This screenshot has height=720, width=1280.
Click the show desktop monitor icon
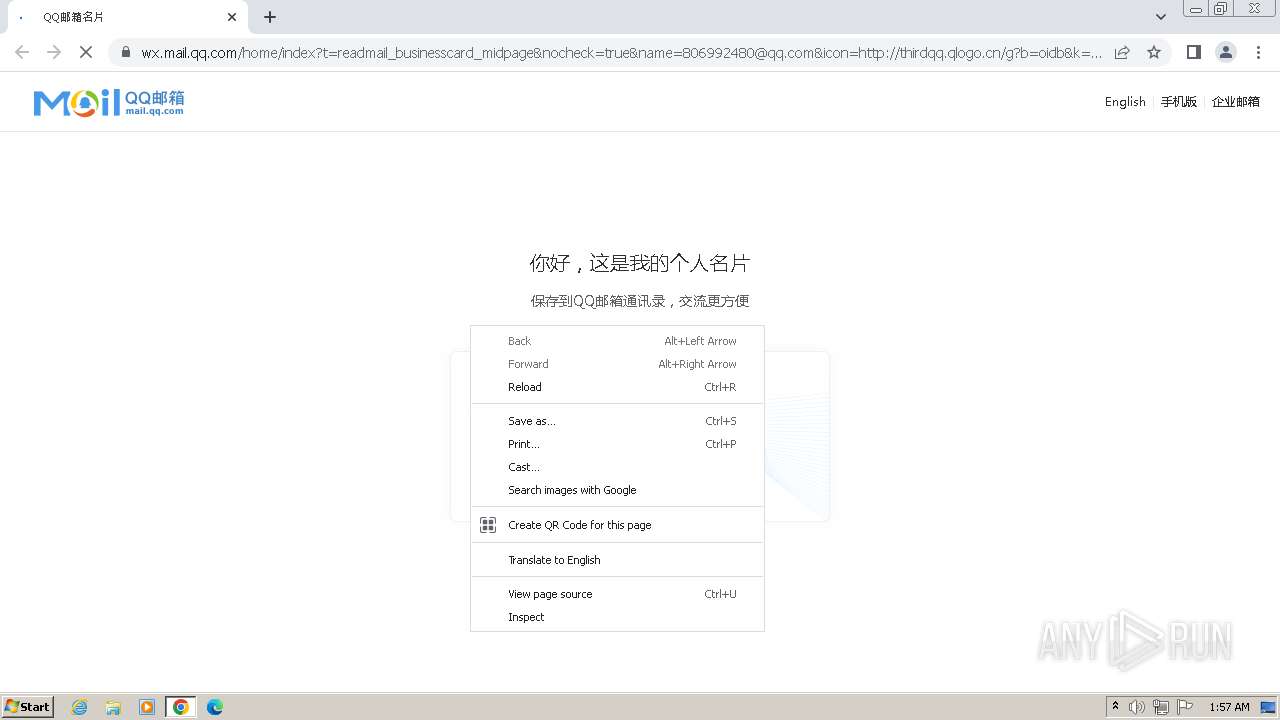coord(1268,707)
